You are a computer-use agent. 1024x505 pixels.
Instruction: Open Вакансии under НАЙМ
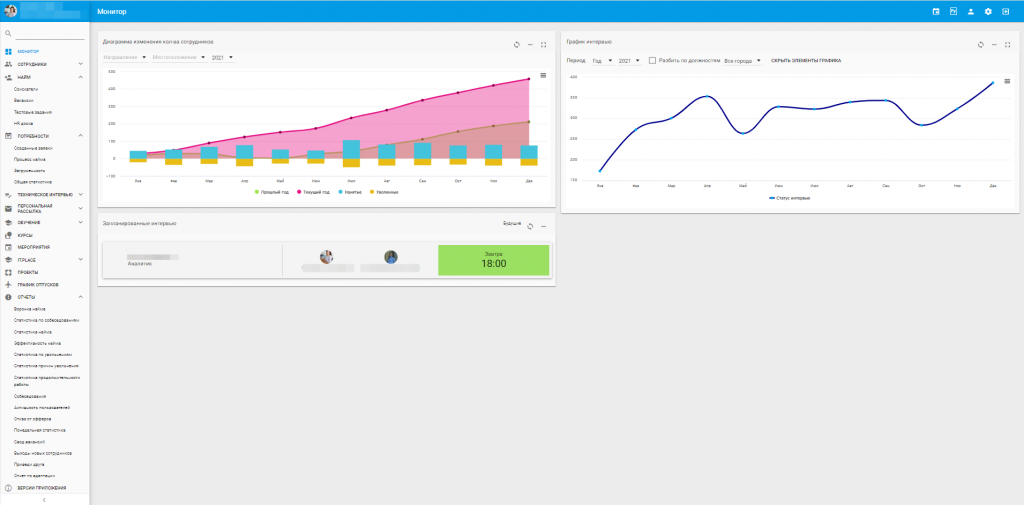coord(24,101)
